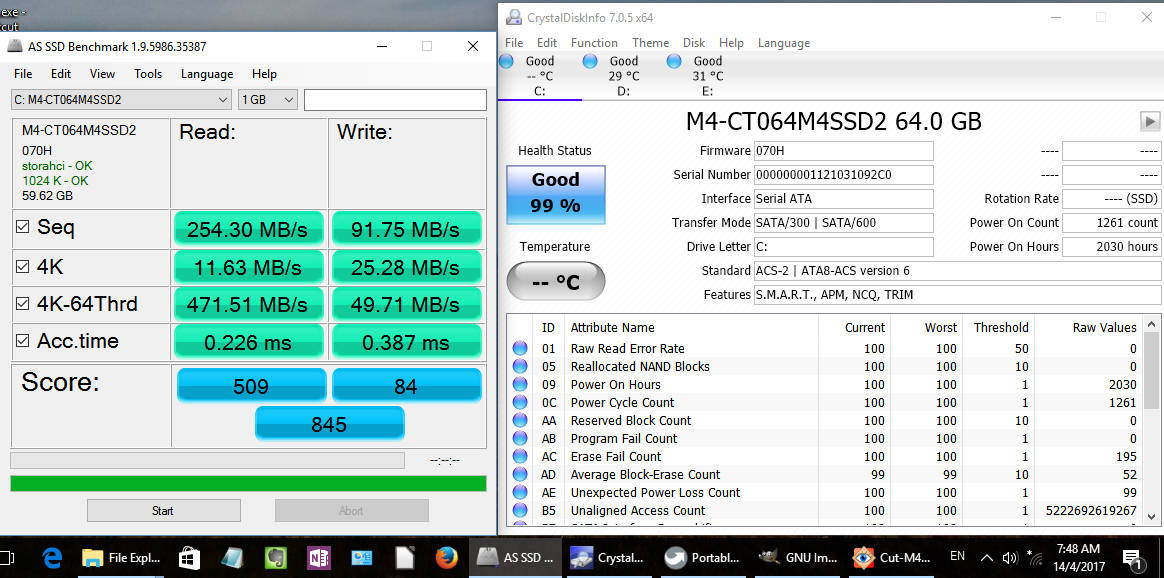Launch Evernote from the taskbar
The width and height of the screenshot is (1164, 578).
tap(275, 557)
